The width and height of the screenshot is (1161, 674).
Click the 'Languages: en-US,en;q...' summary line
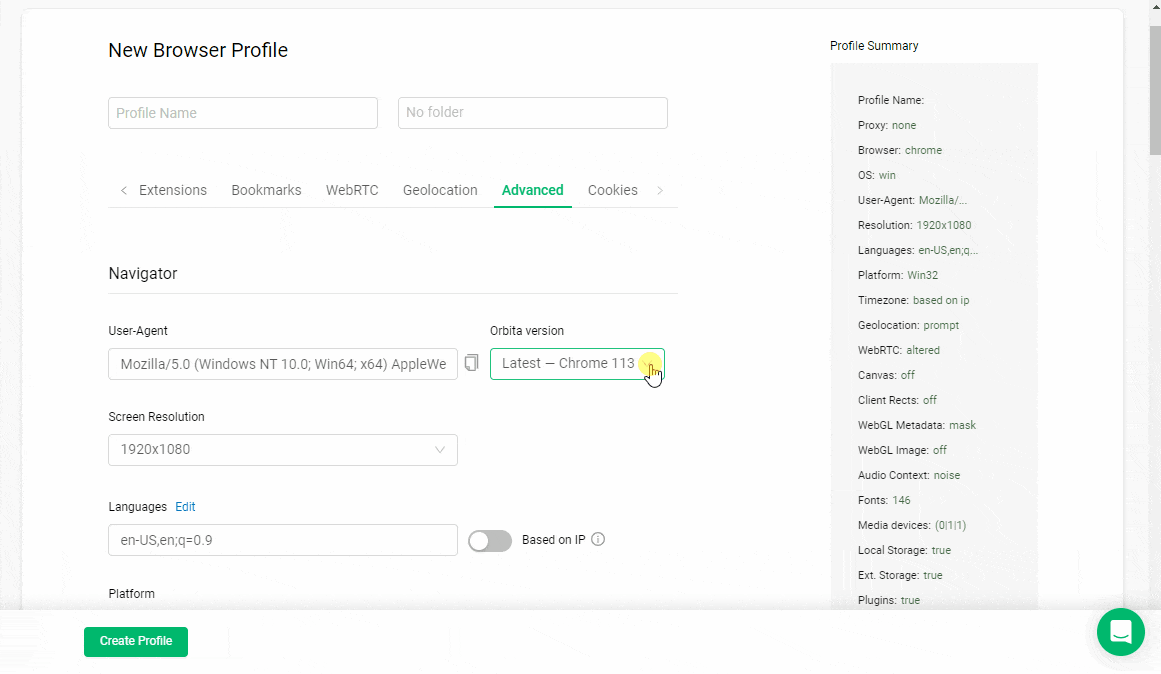[x=917, y=250]
